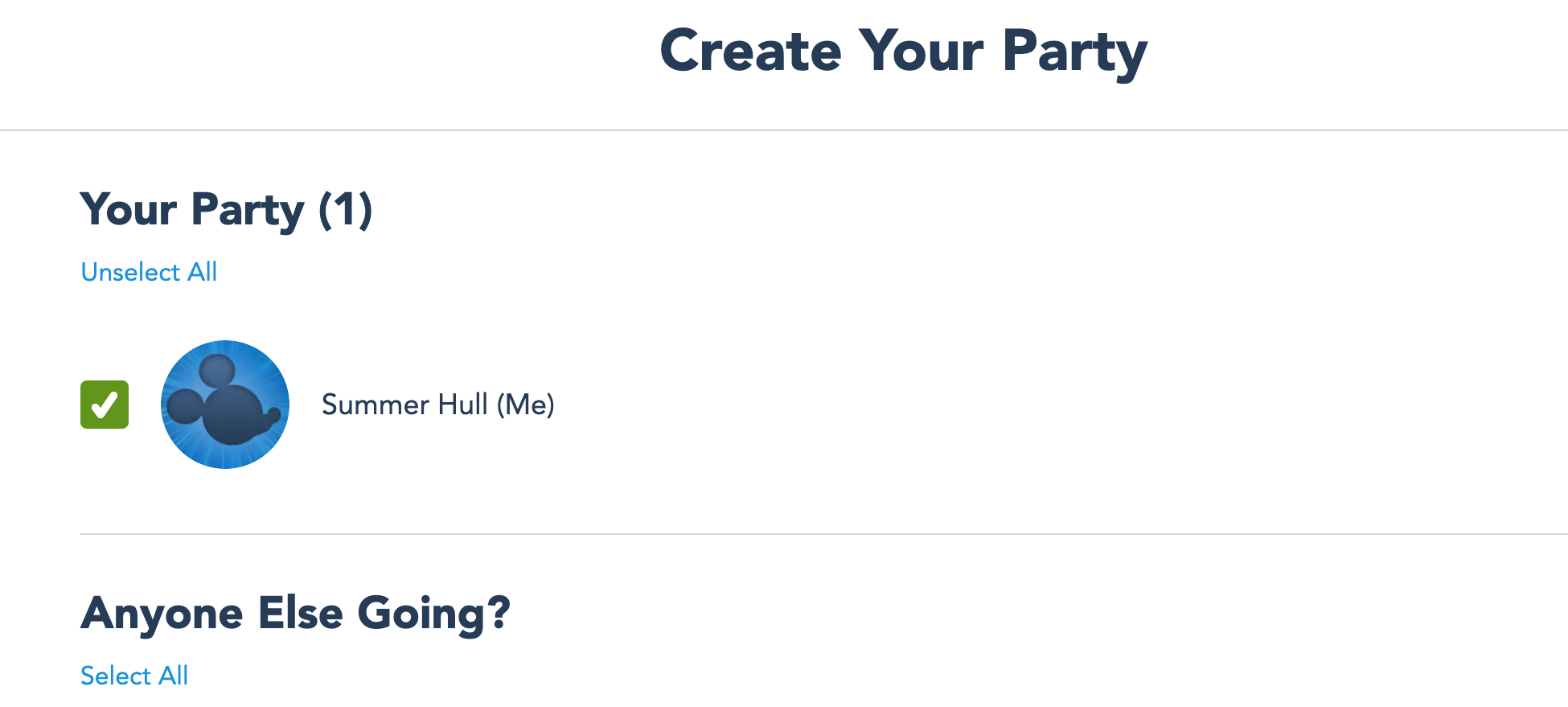The image size is (1568, 707).
Task: Toggle Summer Hull's party selection checkbox
Action: coord(105,405)
